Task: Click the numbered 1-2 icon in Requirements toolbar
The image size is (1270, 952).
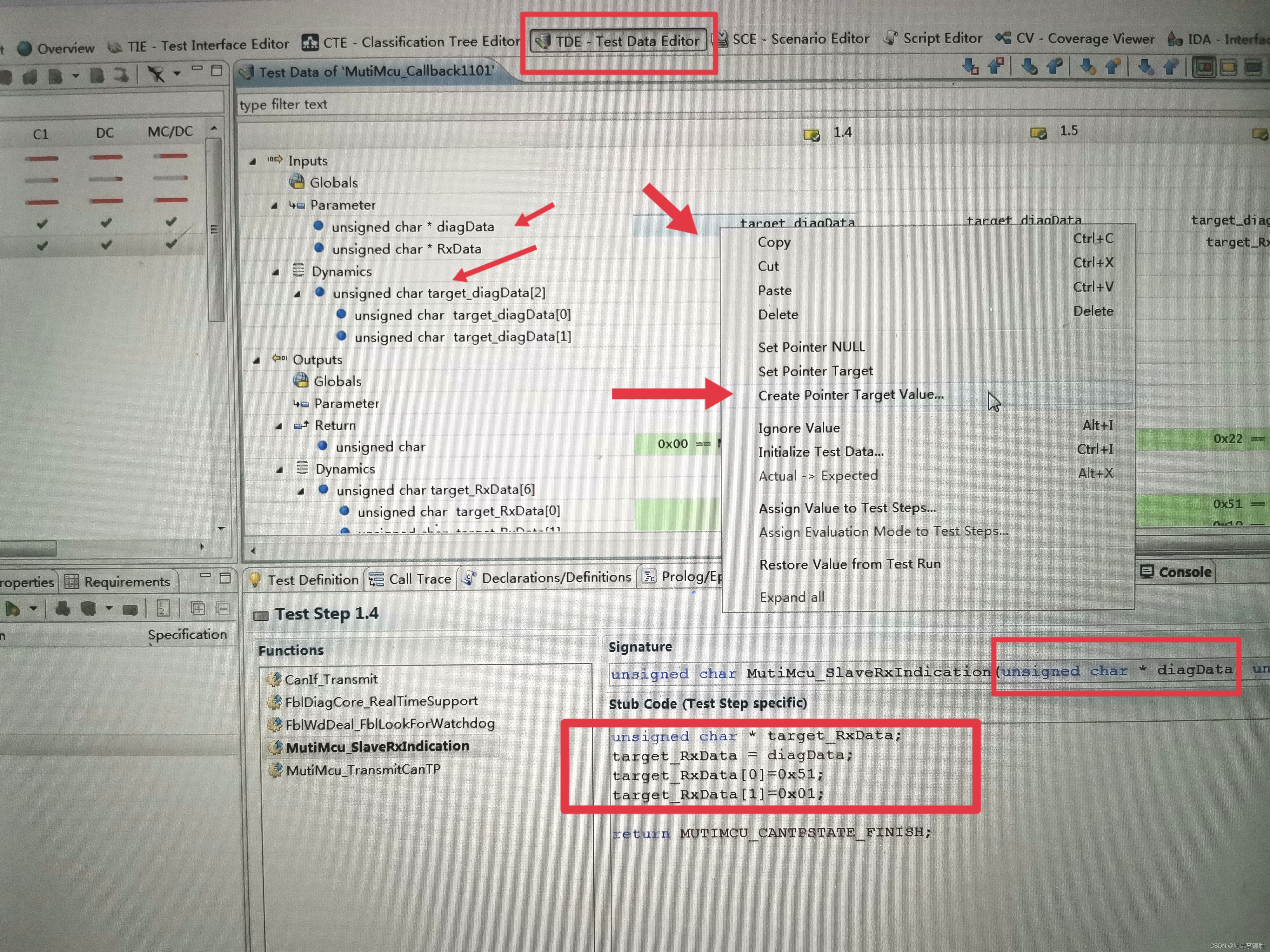Action: coord(163,608)
